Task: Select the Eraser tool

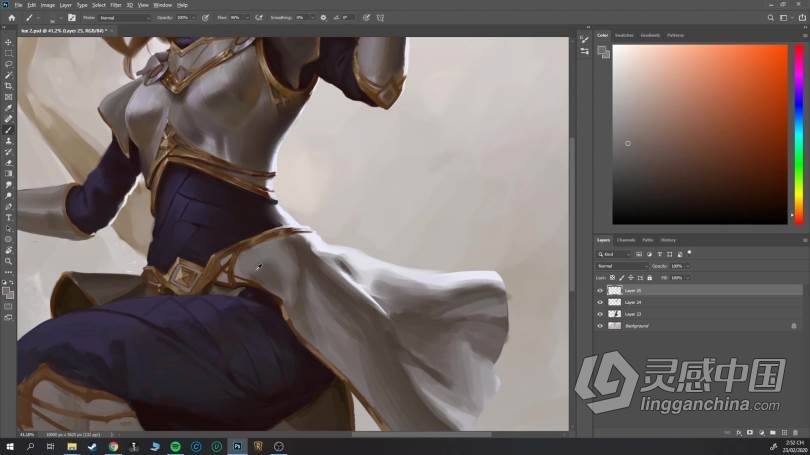Action: pyautogui.click(x=8, y=162)
